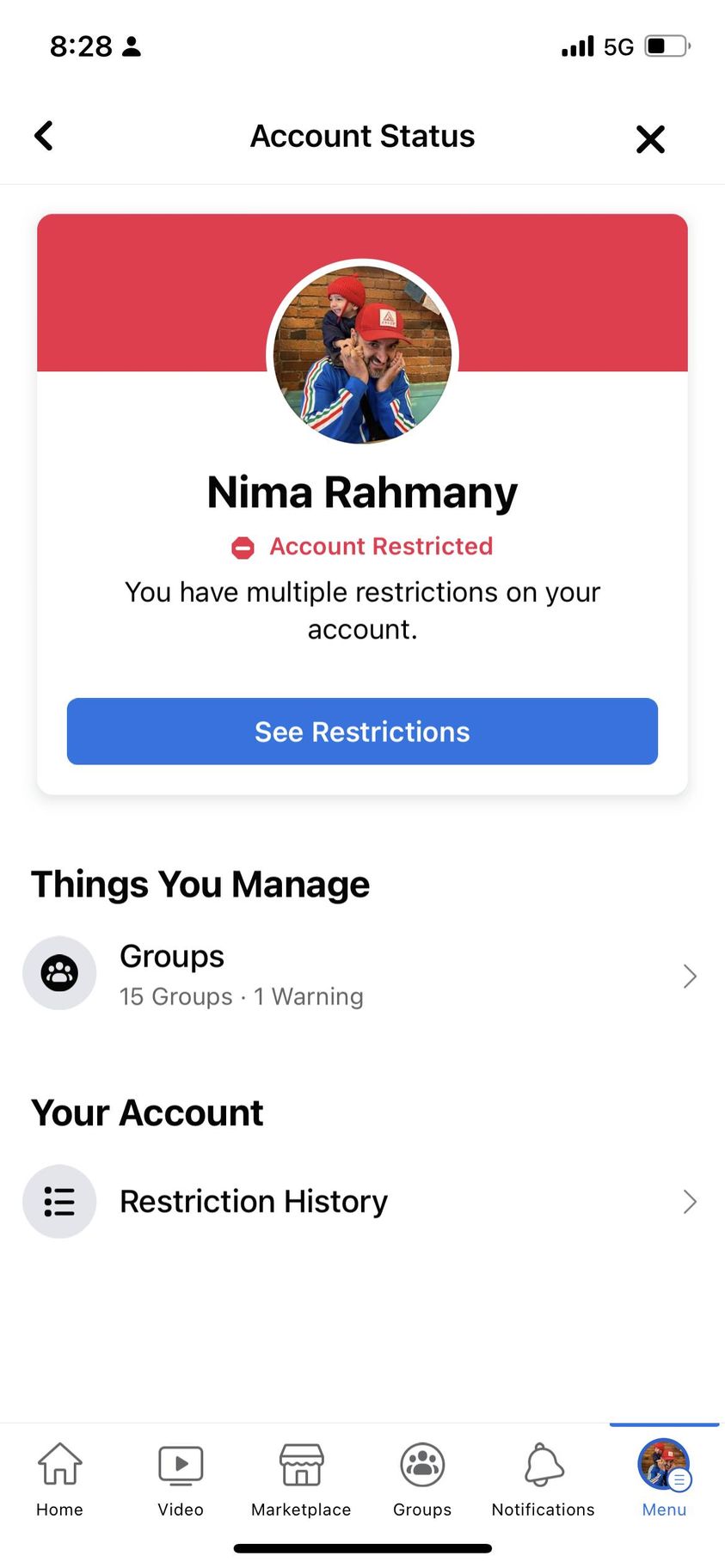Open the Groups row icon

coord(59,973)
